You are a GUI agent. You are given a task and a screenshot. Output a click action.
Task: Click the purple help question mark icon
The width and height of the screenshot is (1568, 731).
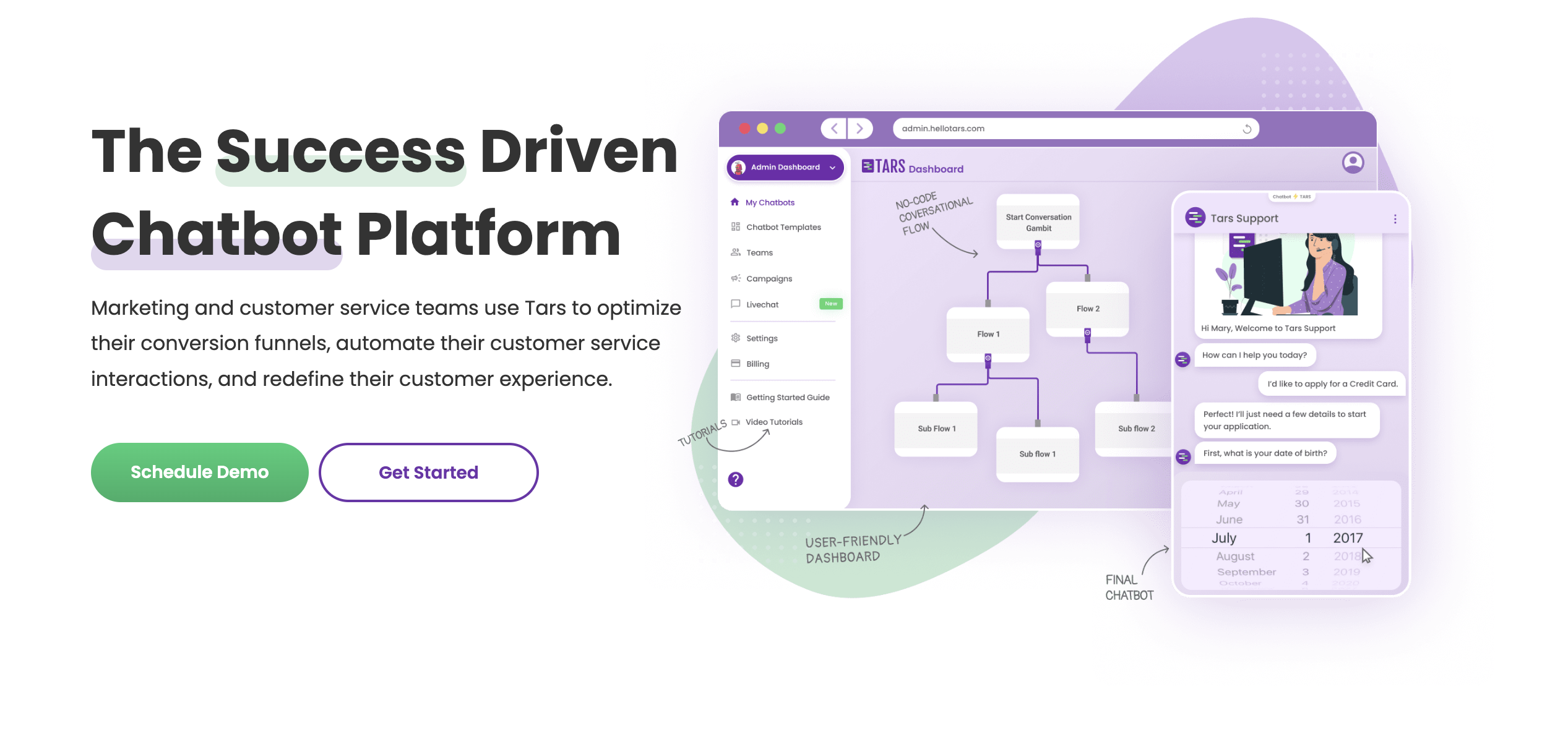(735, 479)
